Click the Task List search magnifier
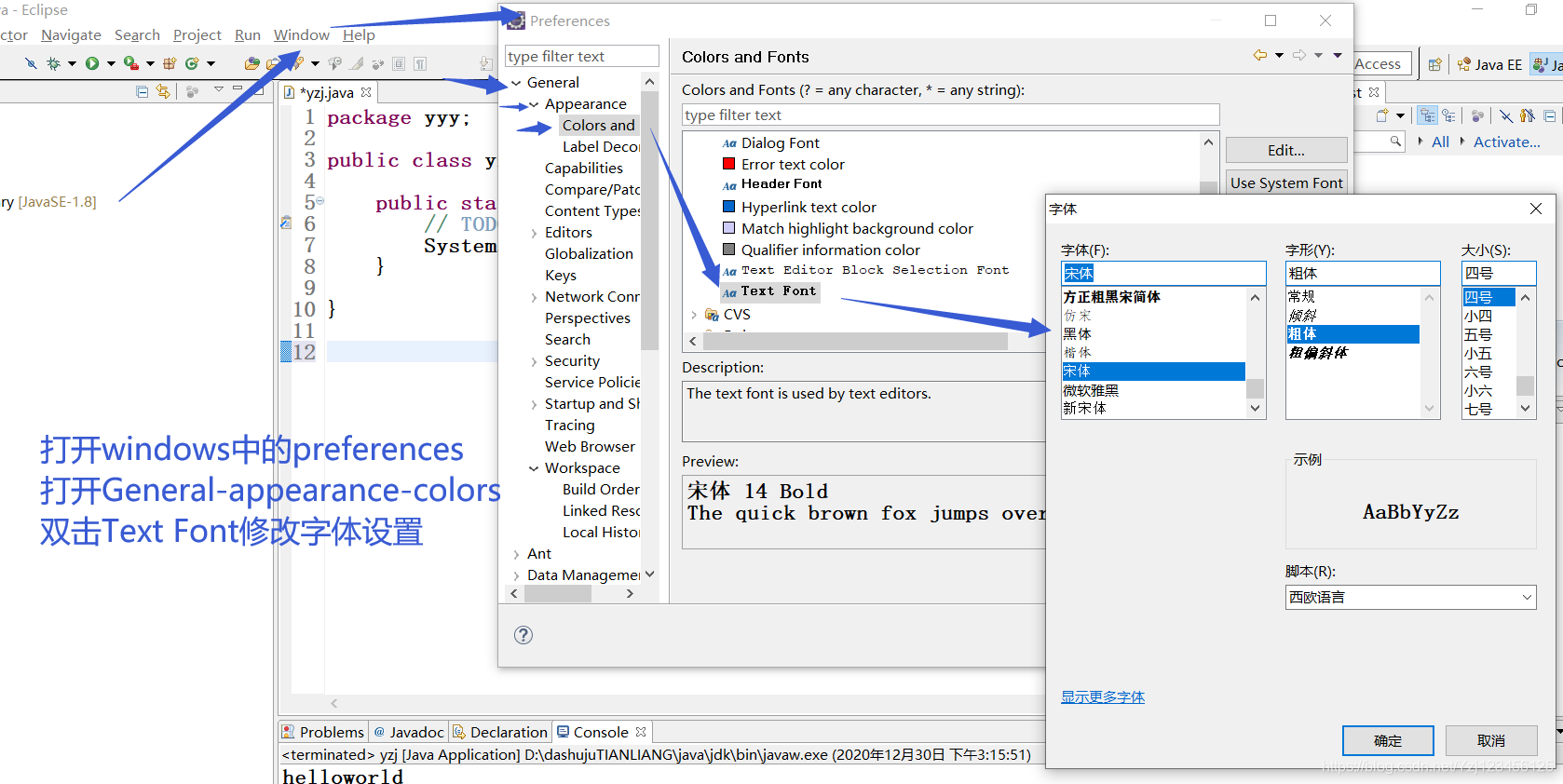1563x784 pixels. click(x=1395, y=141)
